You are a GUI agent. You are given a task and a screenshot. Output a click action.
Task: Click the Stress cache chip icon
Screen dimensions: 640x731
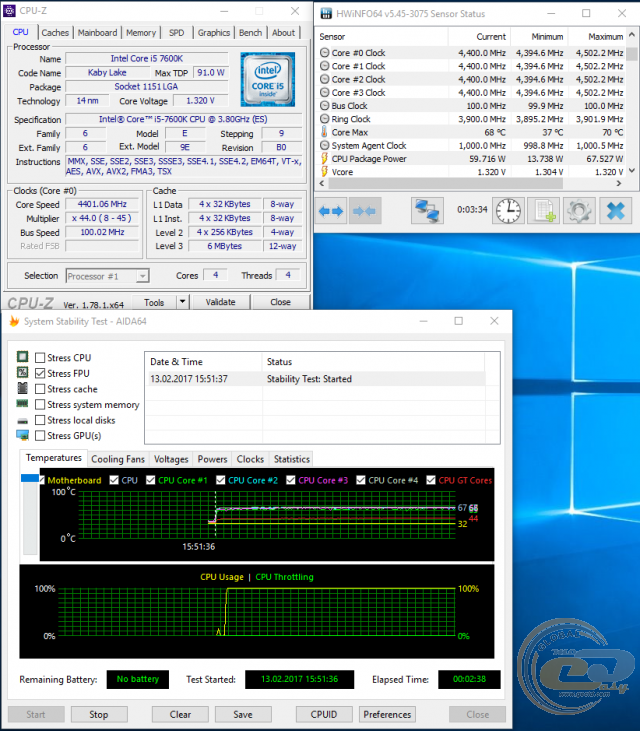[22, 388]
